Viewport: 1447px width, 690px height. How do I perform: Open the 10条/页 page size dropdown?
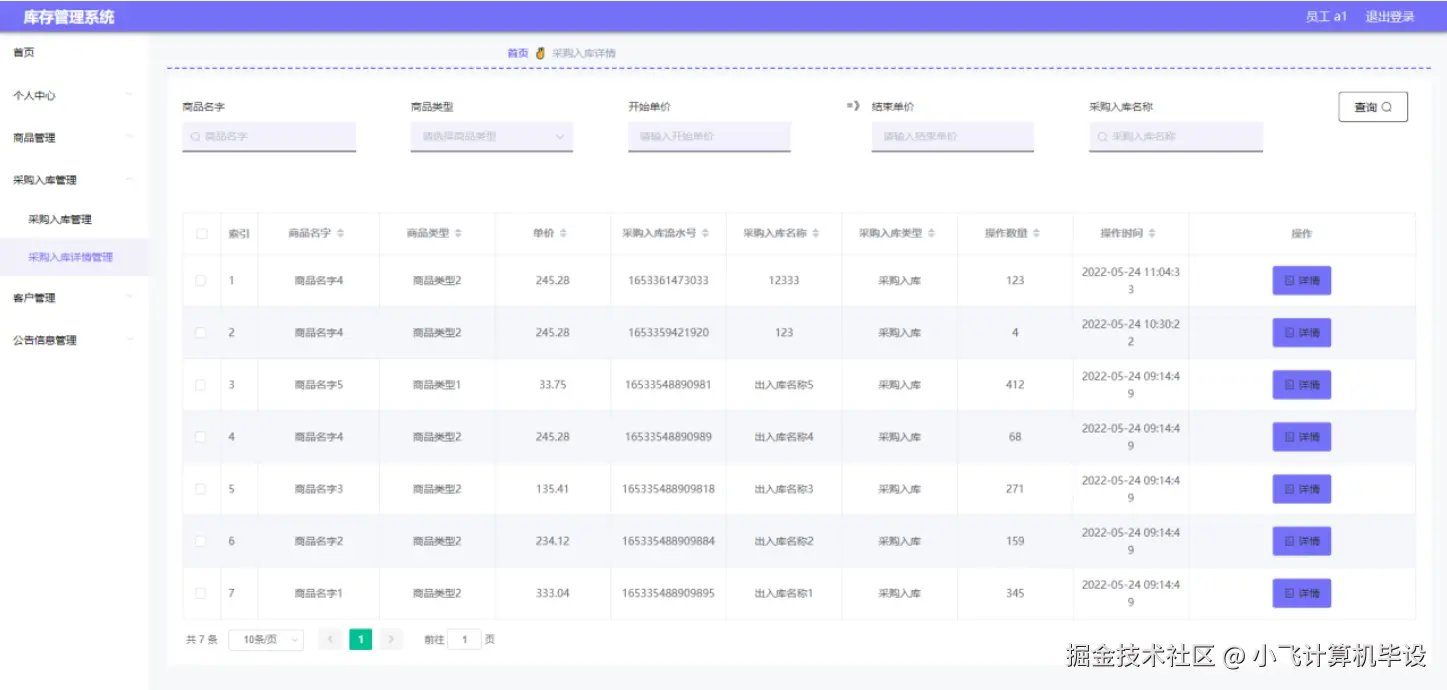(266, 639)
